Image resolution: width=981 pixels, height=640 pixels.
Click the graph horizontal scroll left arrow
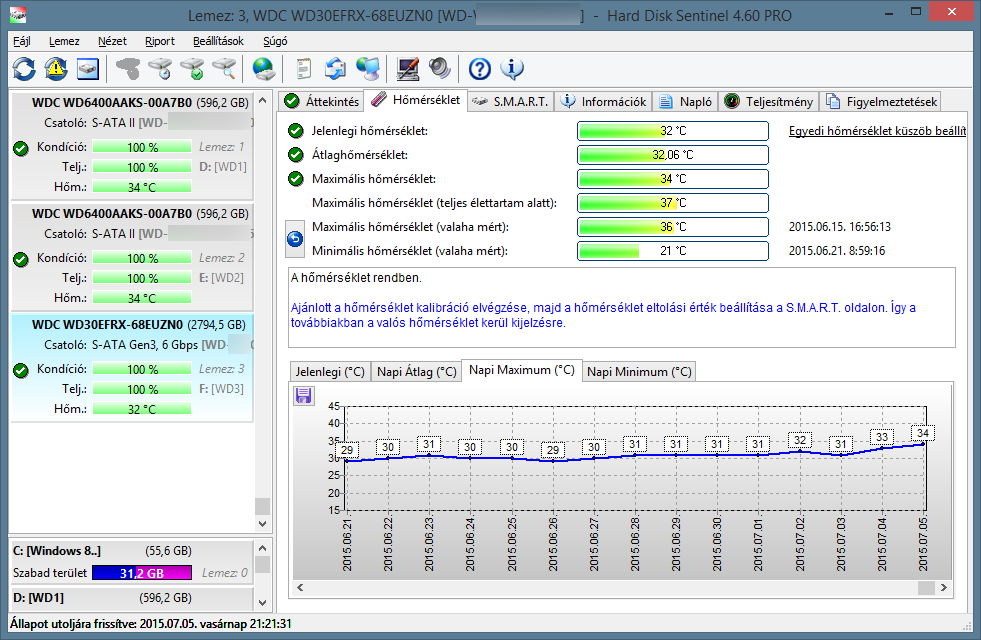[x=300, y=587]
